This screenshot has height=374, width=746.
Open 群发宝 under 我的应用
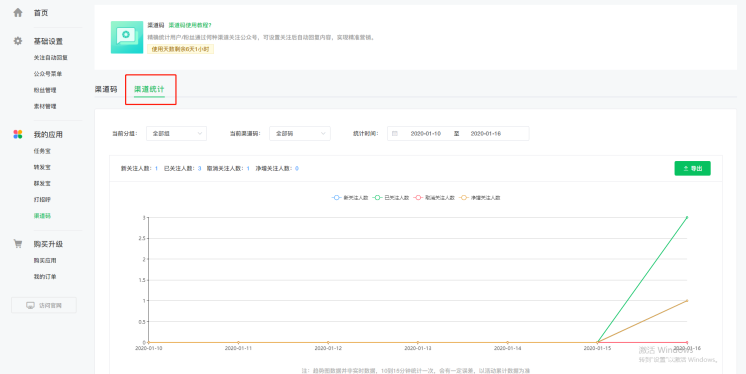[x=42, y=183]
